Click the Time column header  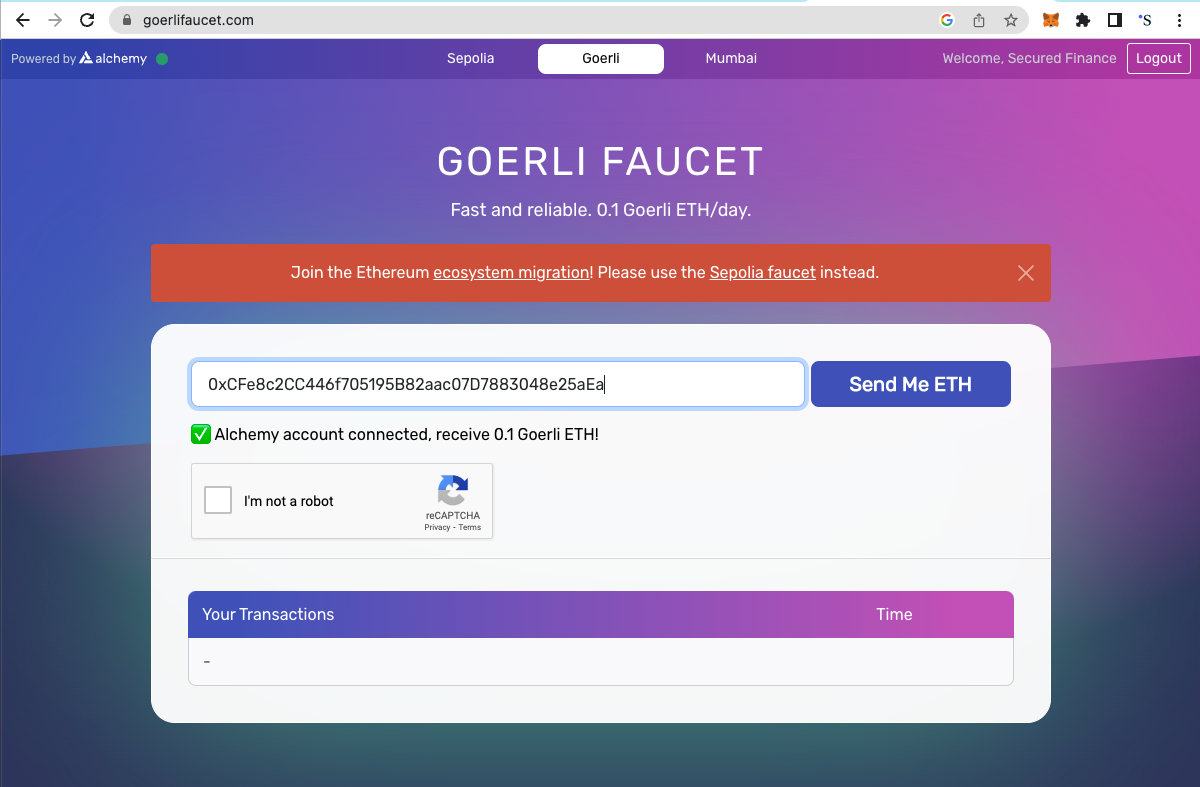pyautogui.click(x=894, y=614)
